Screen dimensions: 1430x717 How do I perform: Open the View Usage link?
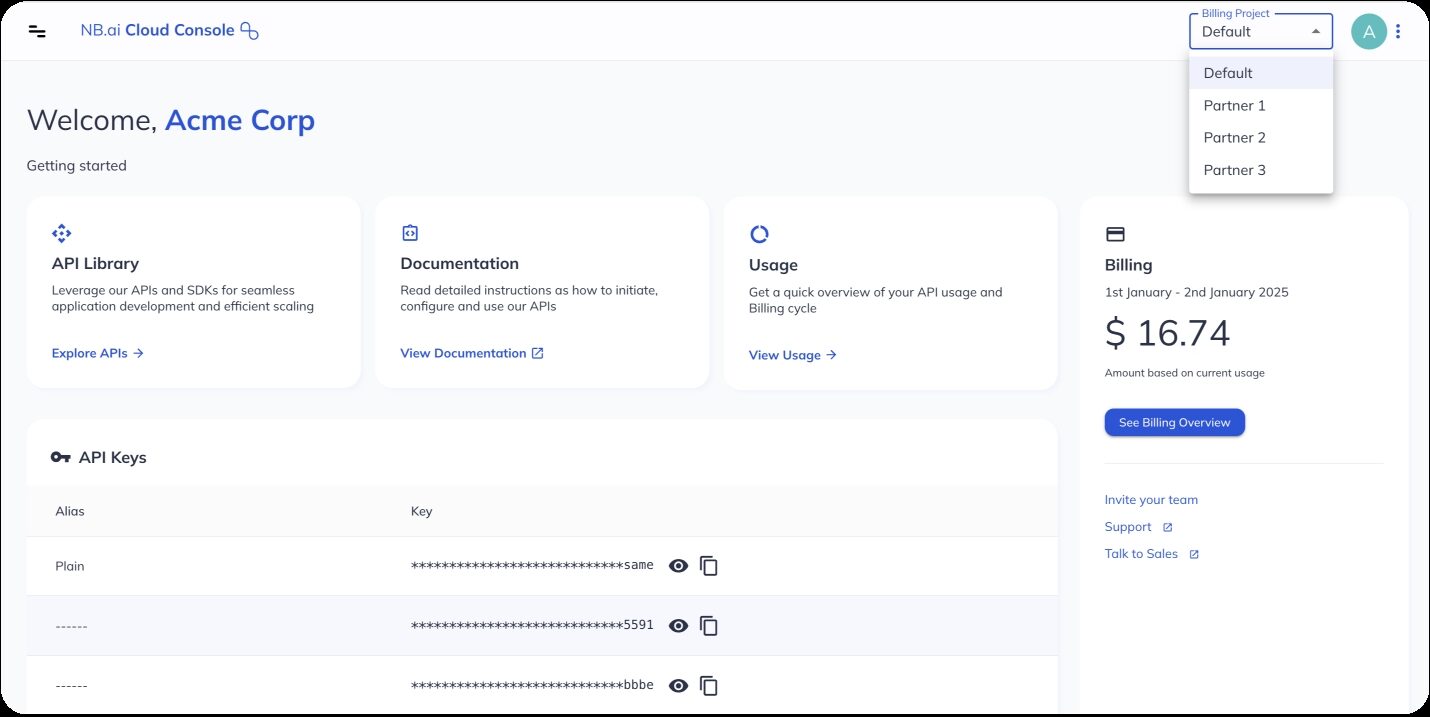click(793, 355)
